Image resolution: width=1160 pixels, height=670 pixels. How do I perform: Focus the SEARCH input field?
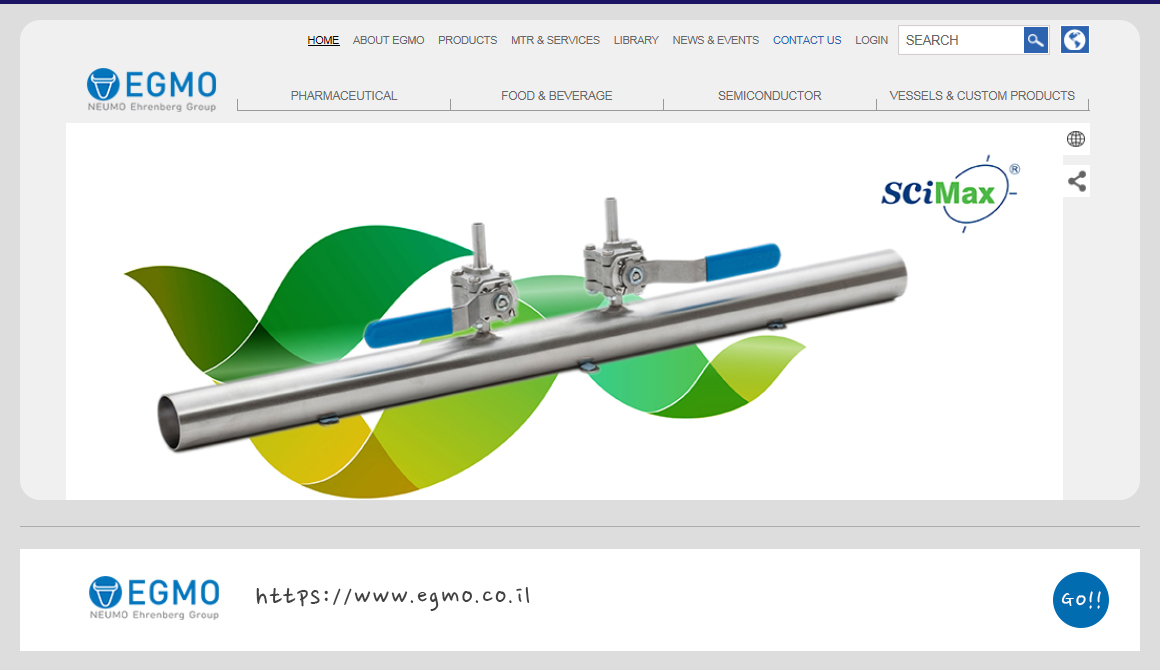tap(961, 40)
